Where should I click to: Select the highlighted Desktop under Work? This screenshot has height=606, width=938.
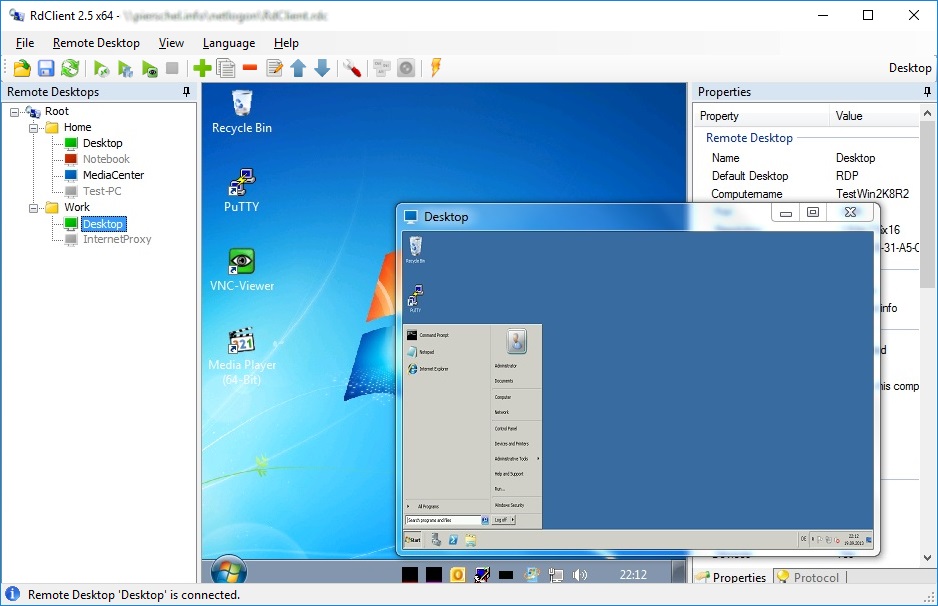(x=103, y=224)
